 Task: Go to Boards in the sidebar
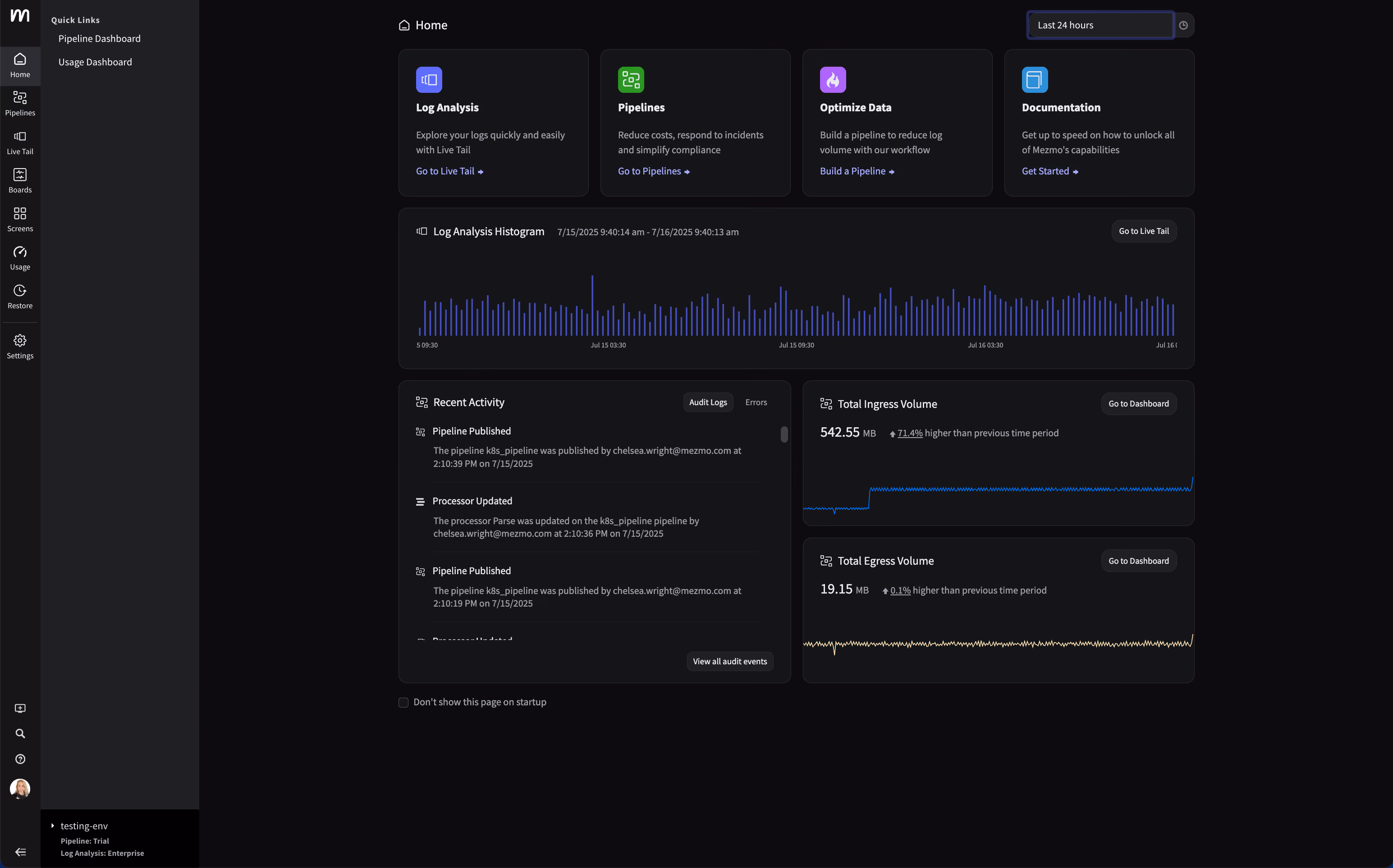click(20, 181)
